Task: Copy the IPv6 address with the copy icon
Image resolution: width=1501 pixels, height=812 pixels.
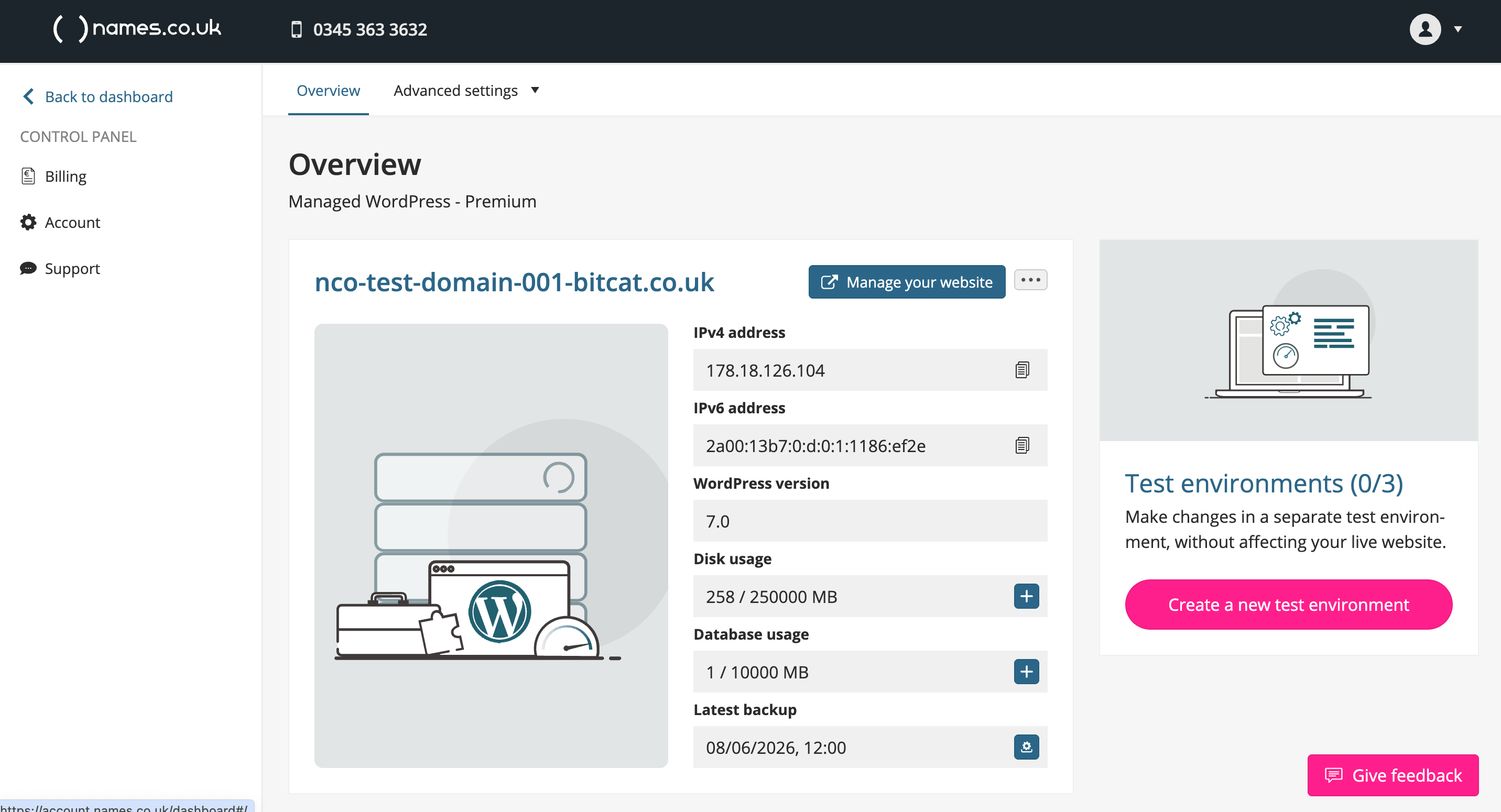Action: tap(1021, 445)
